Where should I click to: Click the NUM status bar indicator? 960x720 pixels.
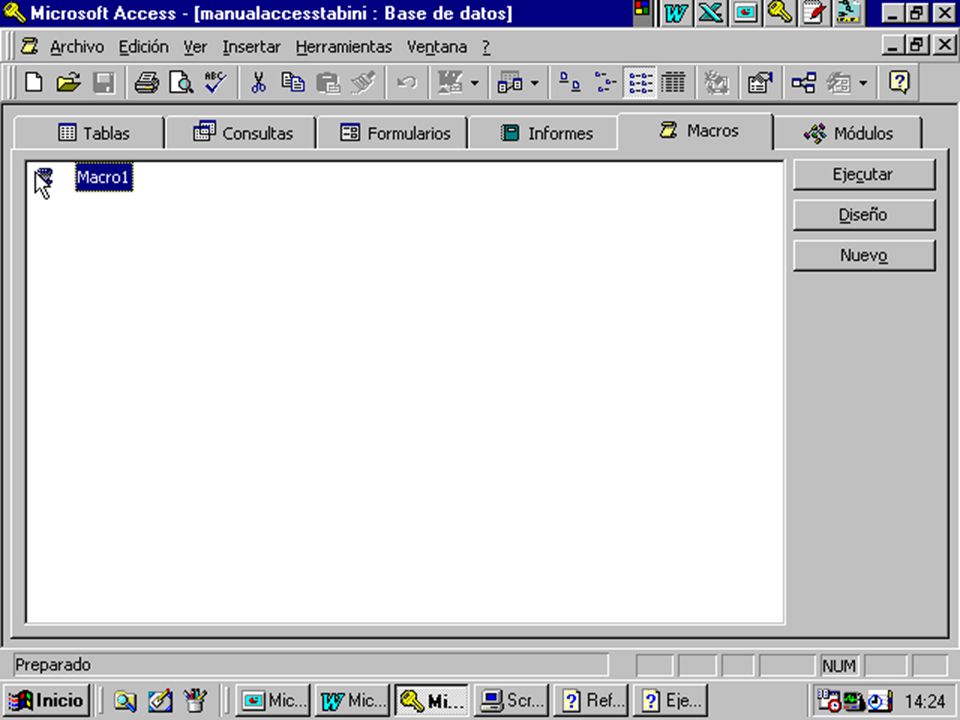(x=839, y=666)
